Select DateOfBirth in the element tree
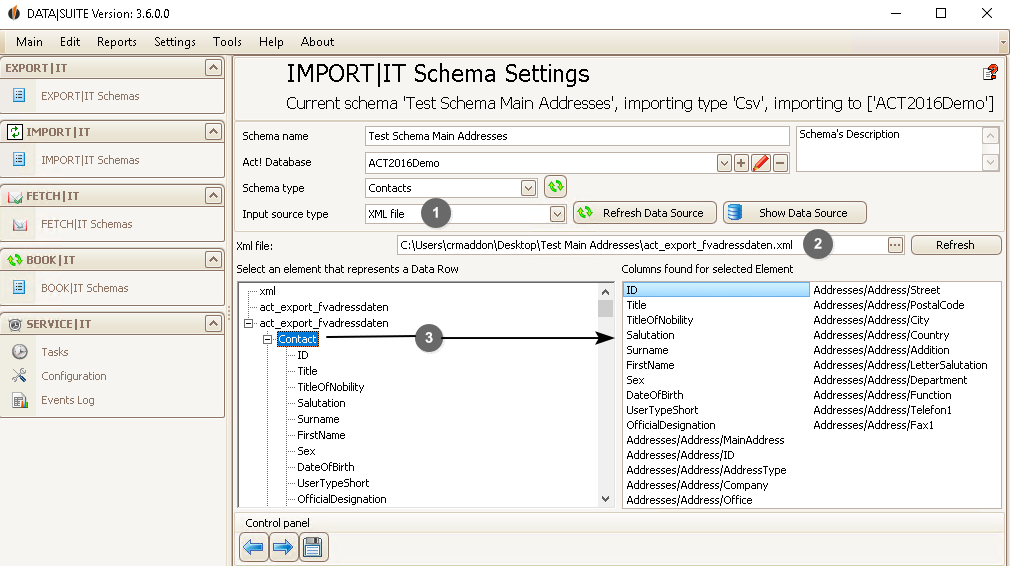This screenshot has height=566, width=1010. [325, 467]
